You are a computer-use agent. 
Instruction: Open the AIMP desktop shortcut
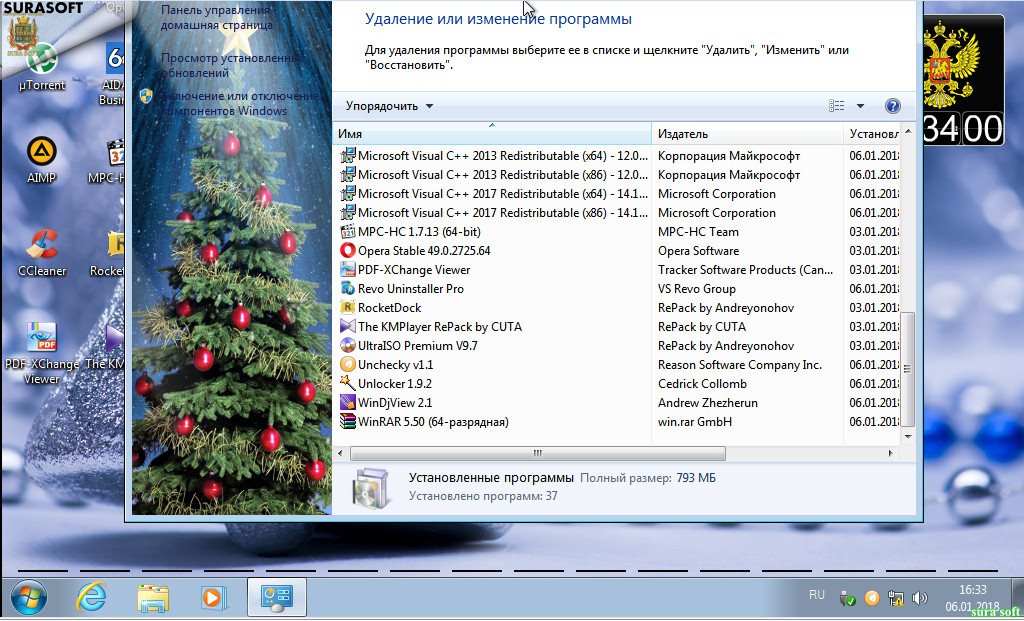click(x=41, y=159)
